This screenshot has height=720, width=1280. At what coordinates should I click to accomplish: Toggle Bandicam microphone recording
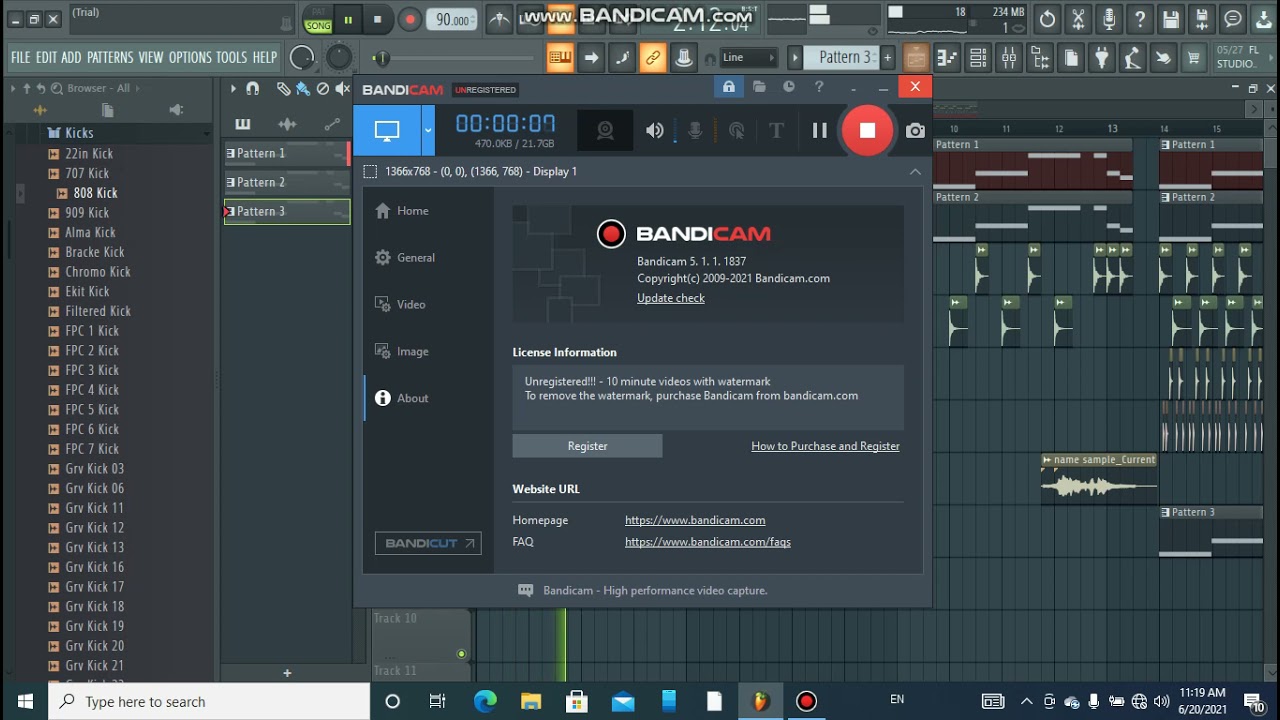695,130
